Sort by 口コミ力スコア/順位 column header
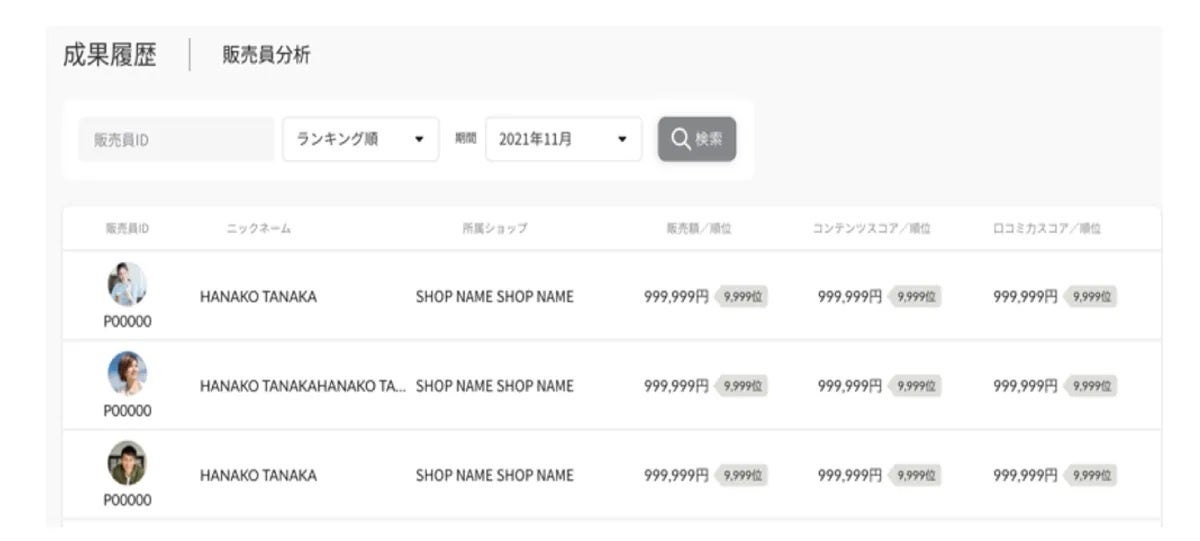 1047,229
